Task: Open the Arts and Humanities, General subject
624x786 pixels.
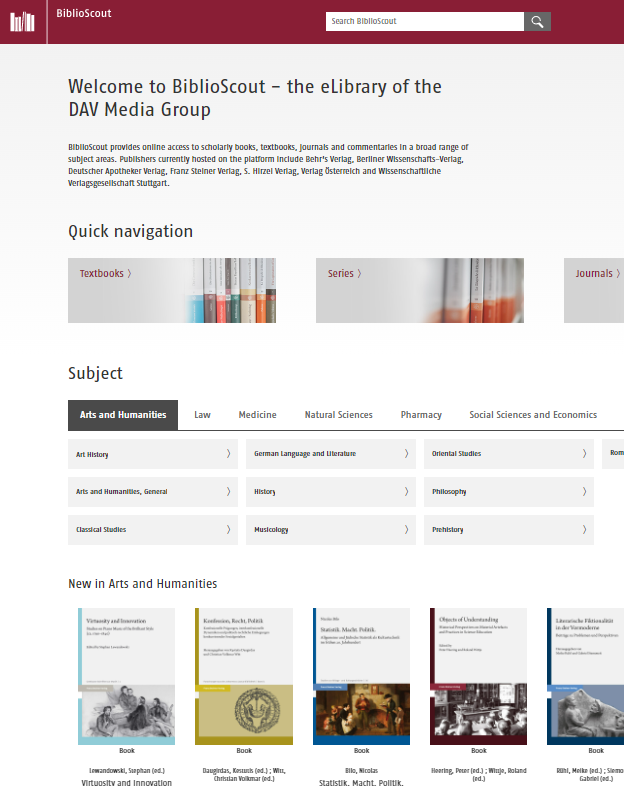Action: pyautogui.click(x=153, y=492)
